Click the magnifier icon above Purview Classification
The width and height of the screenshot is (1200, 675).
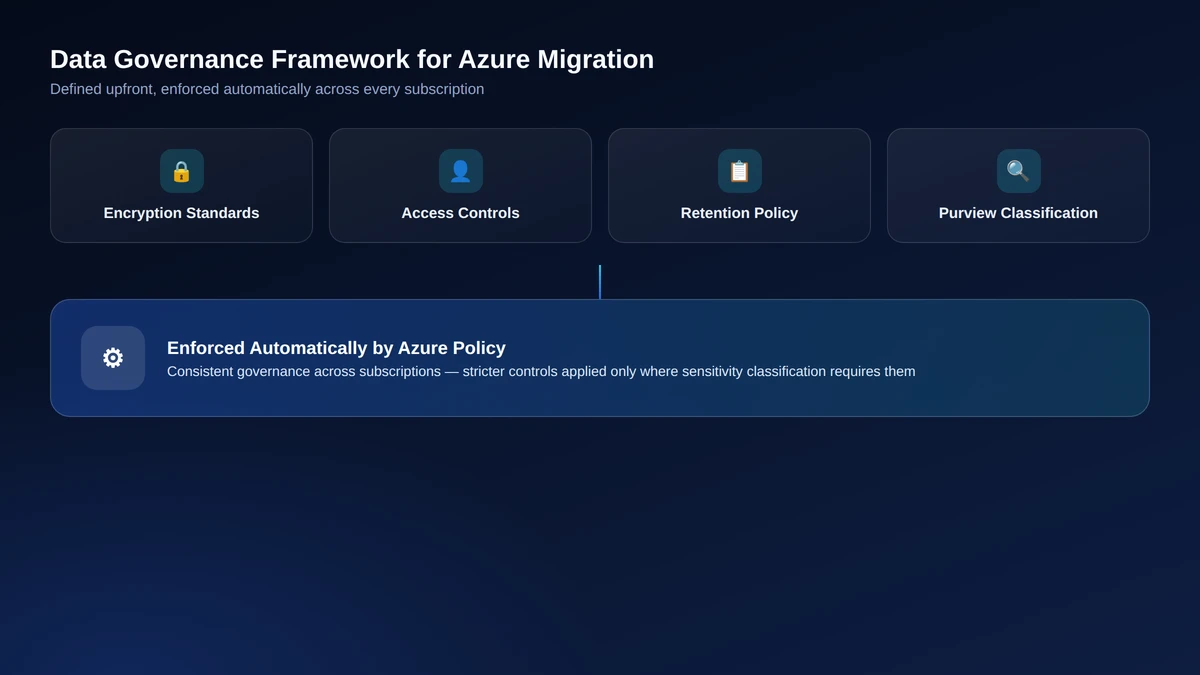[x=1018, y=171]
